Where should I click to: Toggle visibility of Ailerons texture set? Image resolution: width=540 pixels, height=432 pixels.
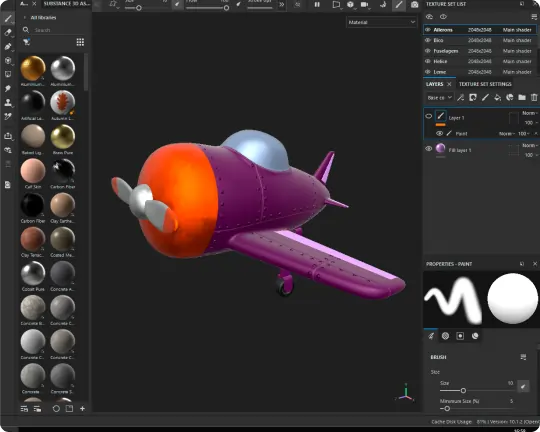[428, 30]
